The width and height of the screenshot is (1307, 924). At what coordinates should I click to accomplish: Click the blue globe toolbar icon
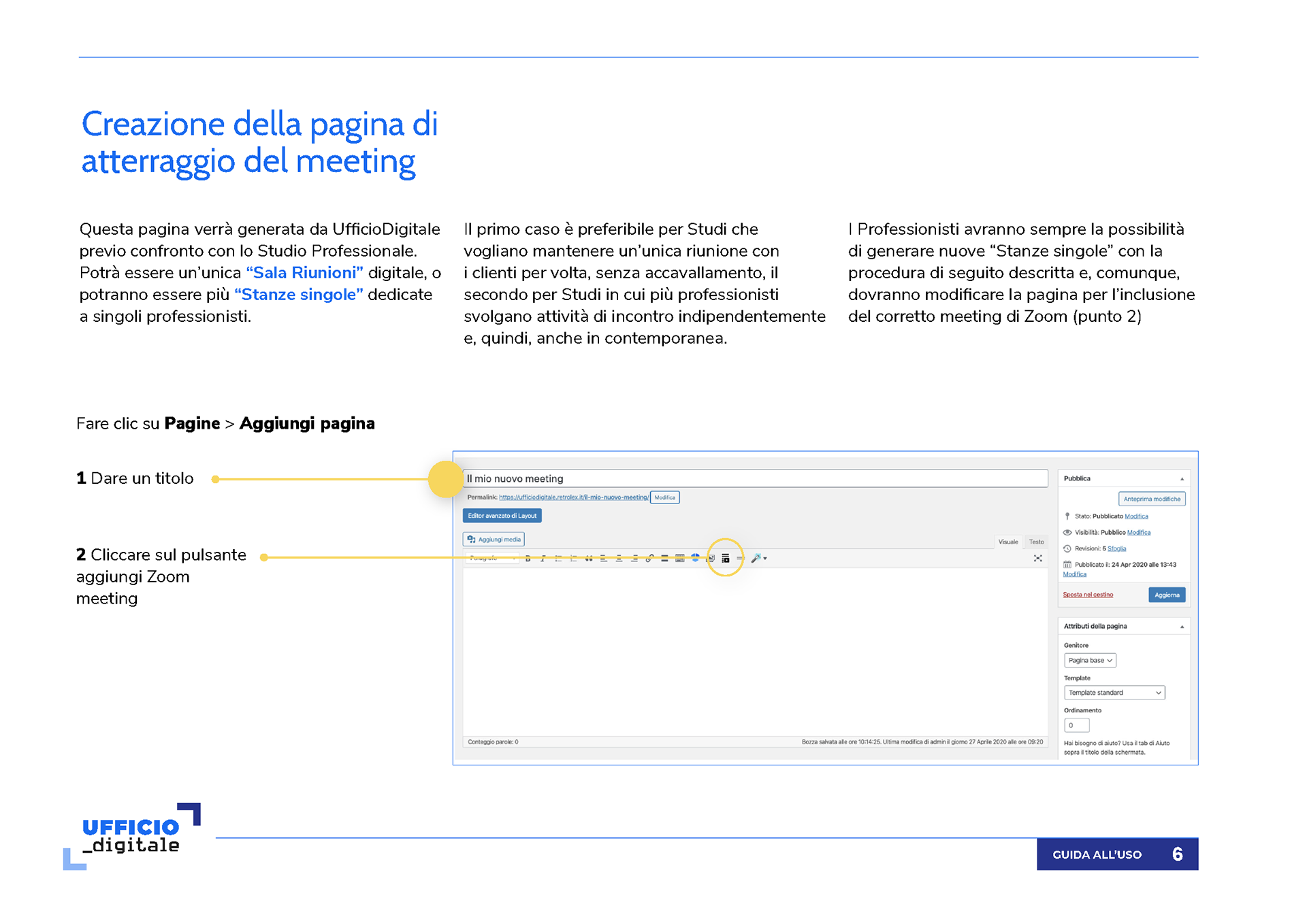click(x=695, y=557)
